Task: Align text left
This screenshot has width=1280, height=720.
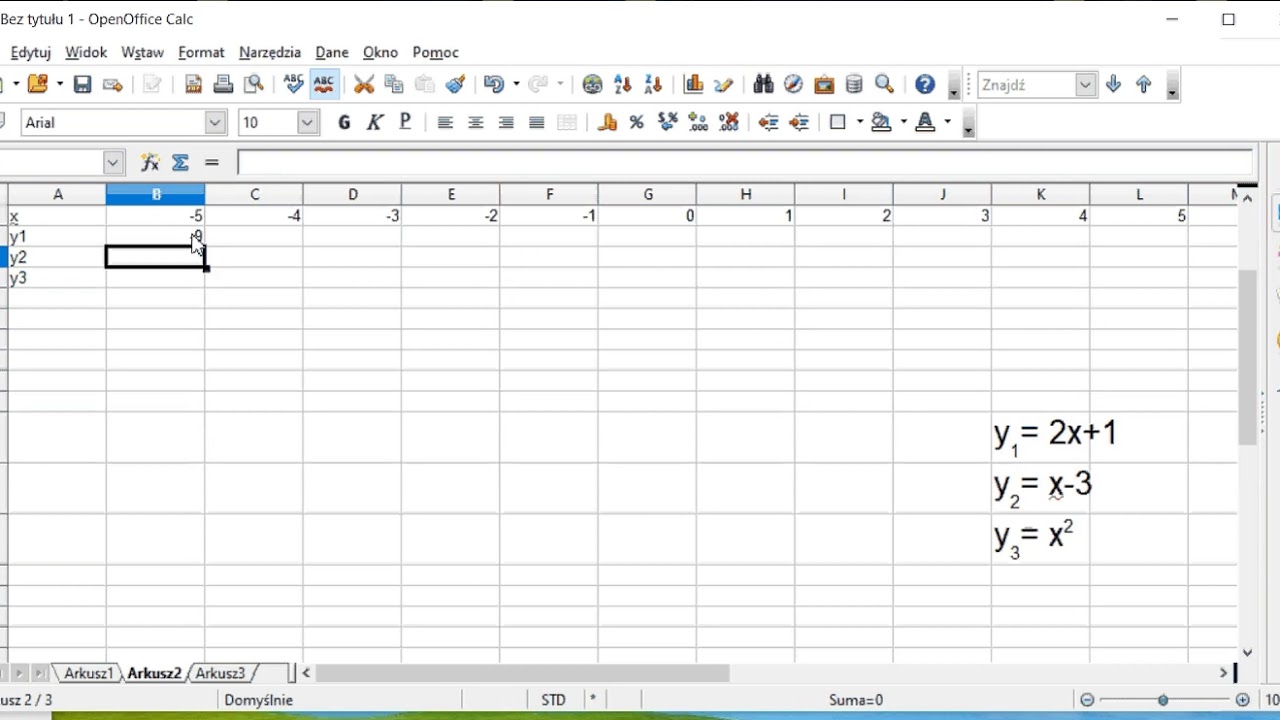Action: click(x=446, y=123)
